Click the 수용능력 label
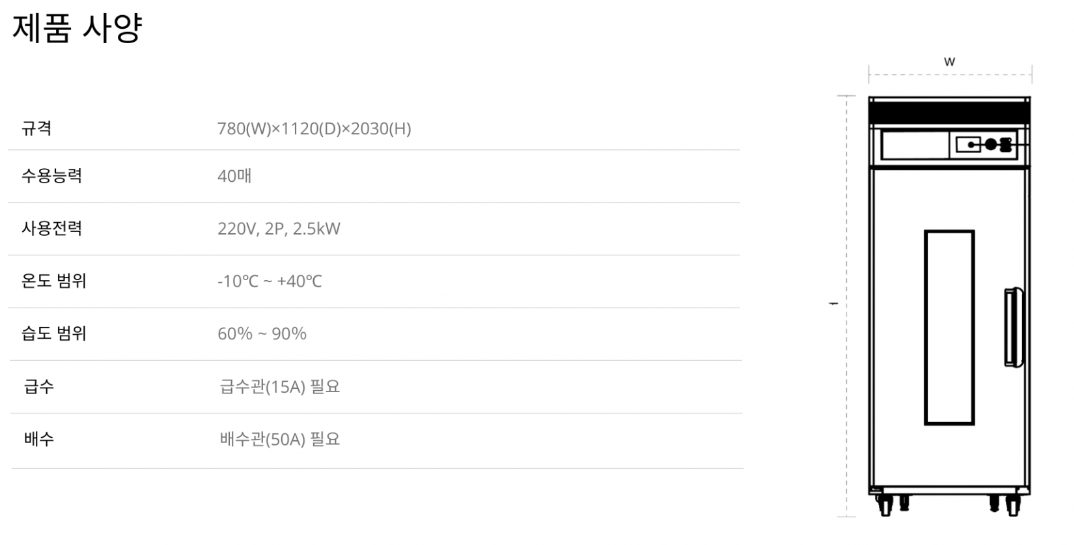The width and height of the screenshot is (1074, 545). tap(52, 176)
